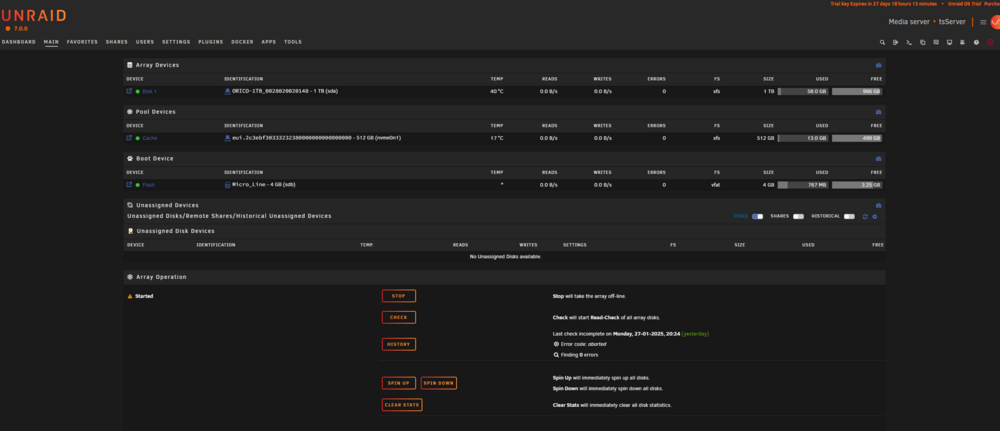This screenshot has width=1000, height=431.
Task: Click the Unassigned Devices dashboard pin icon
Action: (878, 205)
